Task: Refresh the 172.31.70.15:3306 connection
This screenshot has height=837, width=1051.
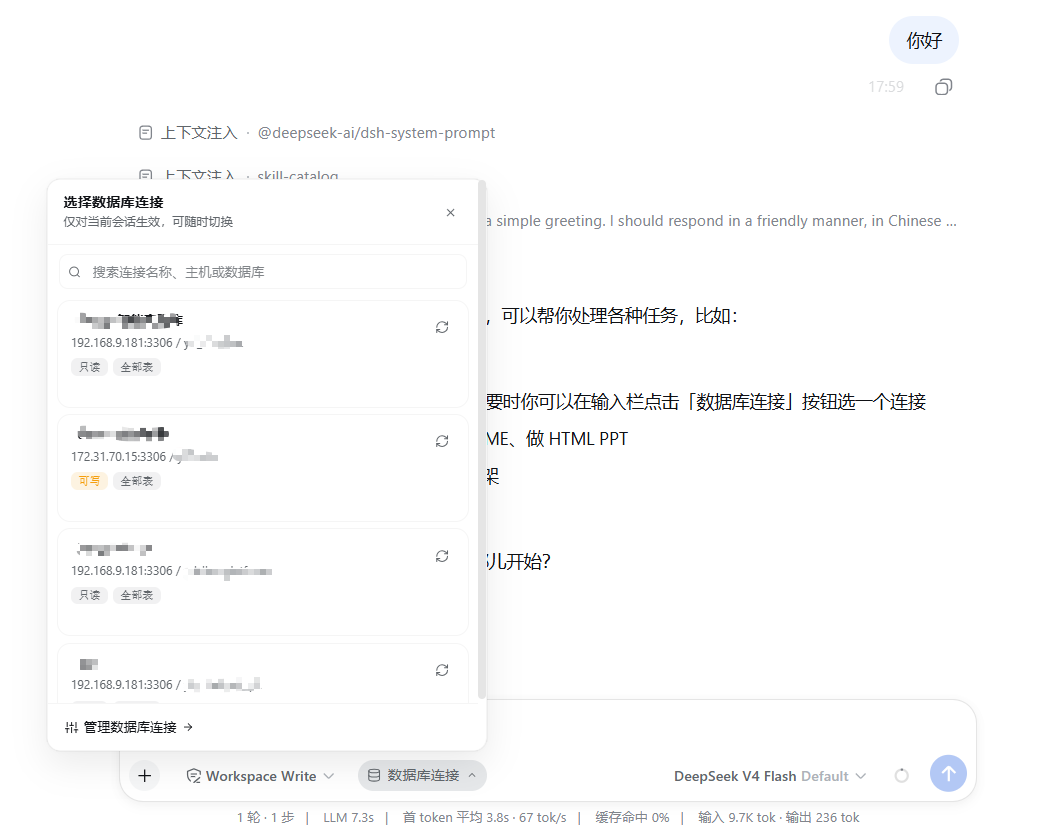Action: point(442,441)
